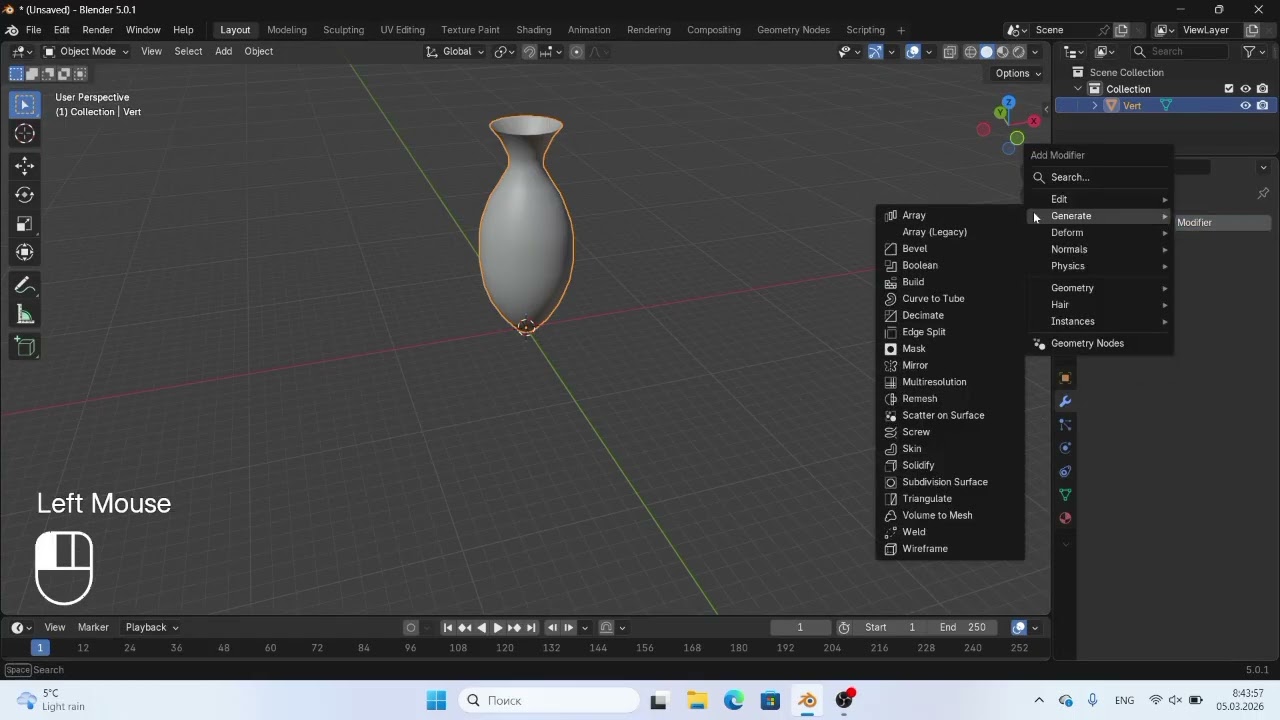The height and width of the screenshot is (720, 1280).
Task: Switch to Wireframe viewport shading
Action: click(x=970, y=52)
